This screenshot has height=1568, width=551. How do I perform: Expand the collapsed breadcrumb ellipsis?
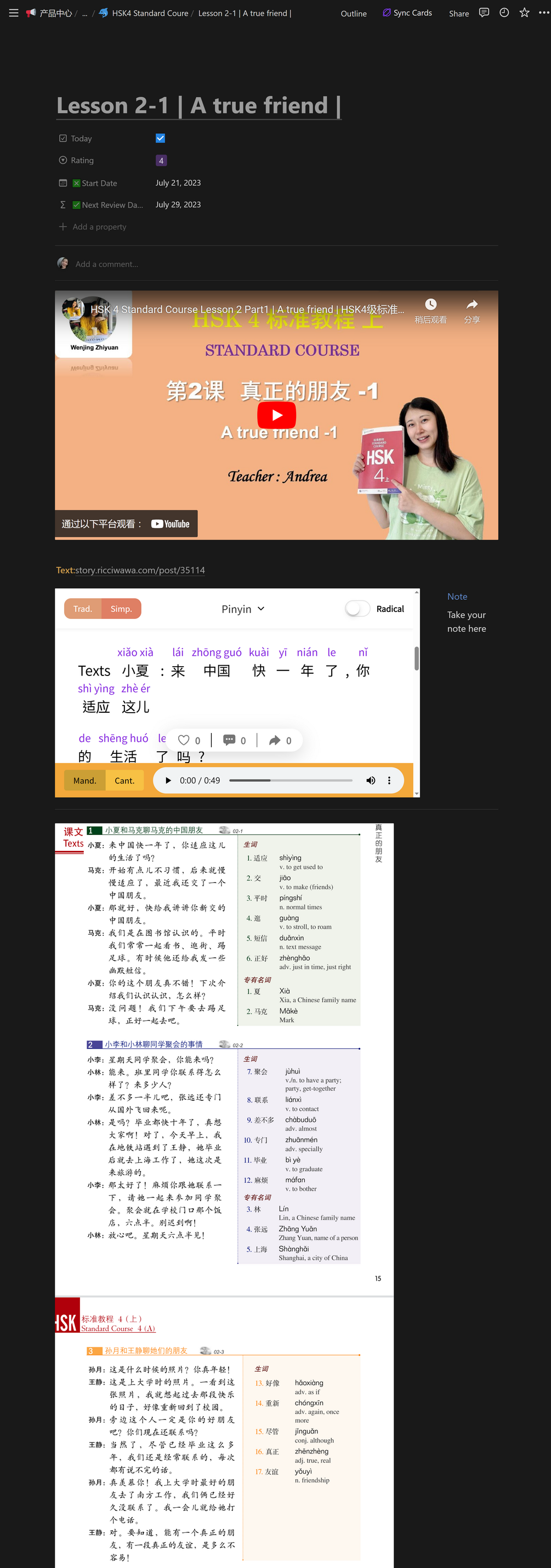point(84,13)
